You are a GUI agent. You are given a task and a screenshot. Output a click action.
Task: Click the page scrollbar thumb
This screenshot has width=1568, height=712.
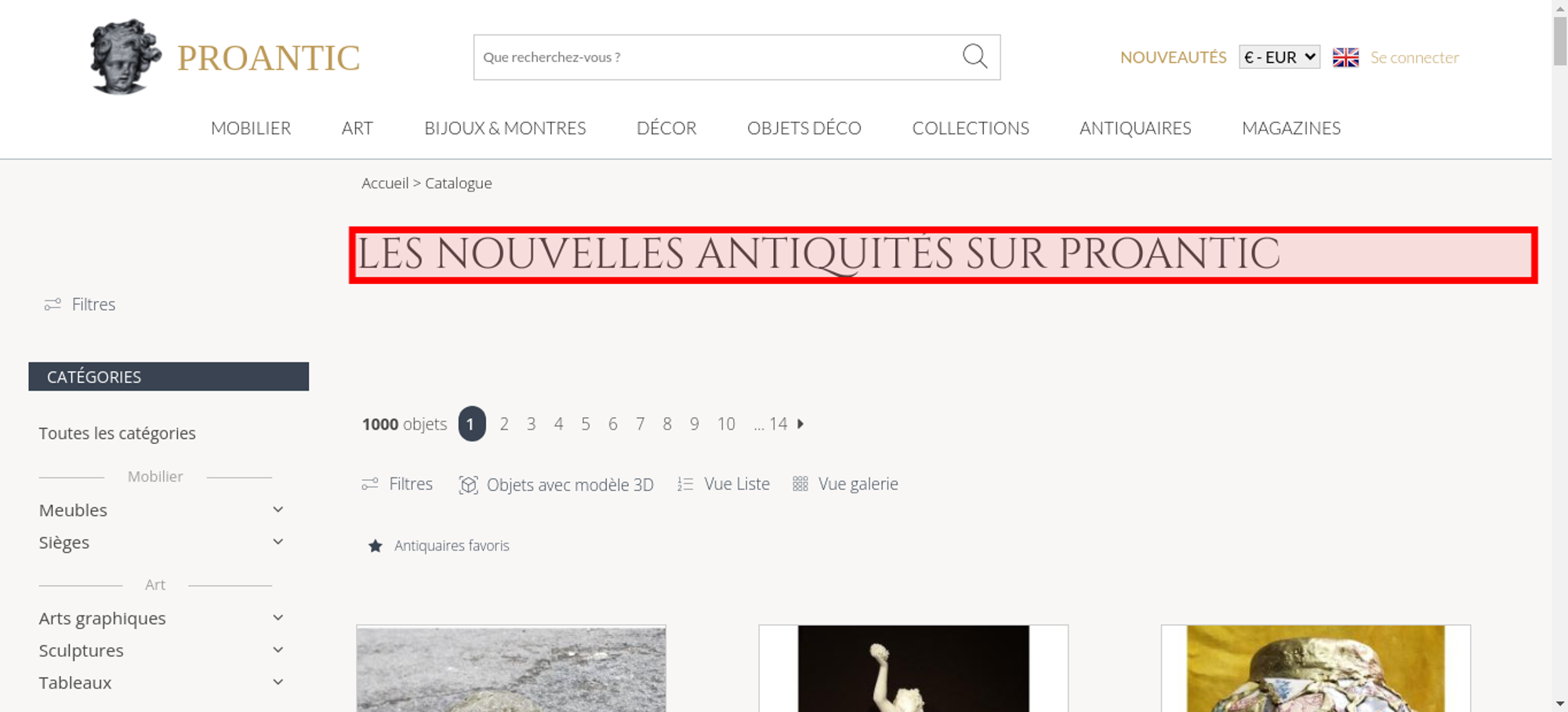[x=1560, y=41]
